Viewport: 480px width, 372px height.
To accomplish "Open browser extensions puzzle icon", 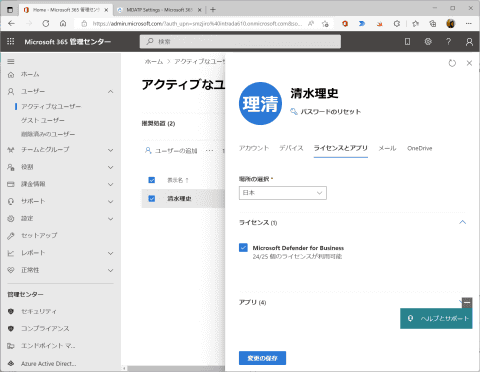I will point(397,24).
